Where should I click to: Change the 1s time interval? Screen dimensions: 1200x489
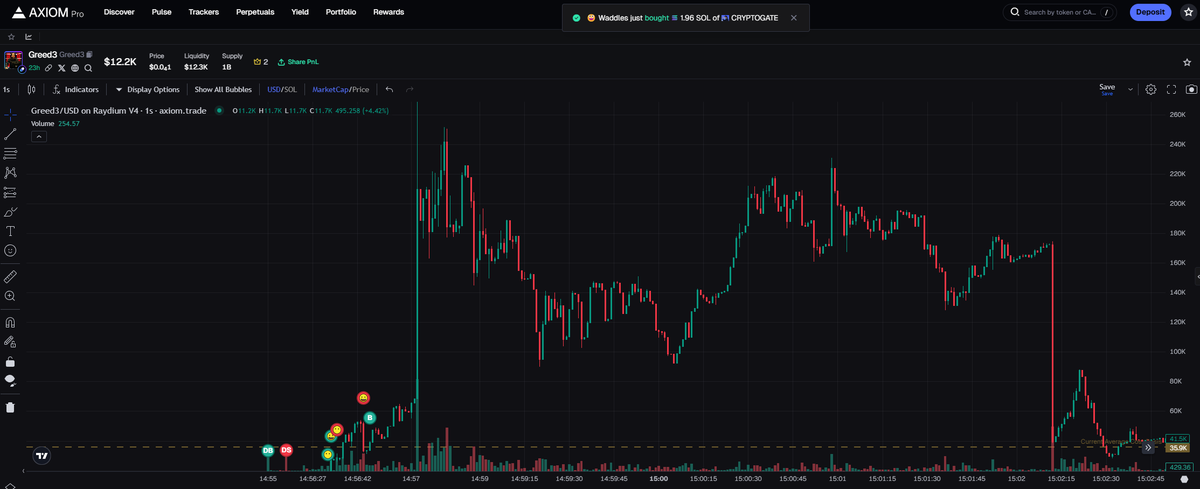(7, 89)
